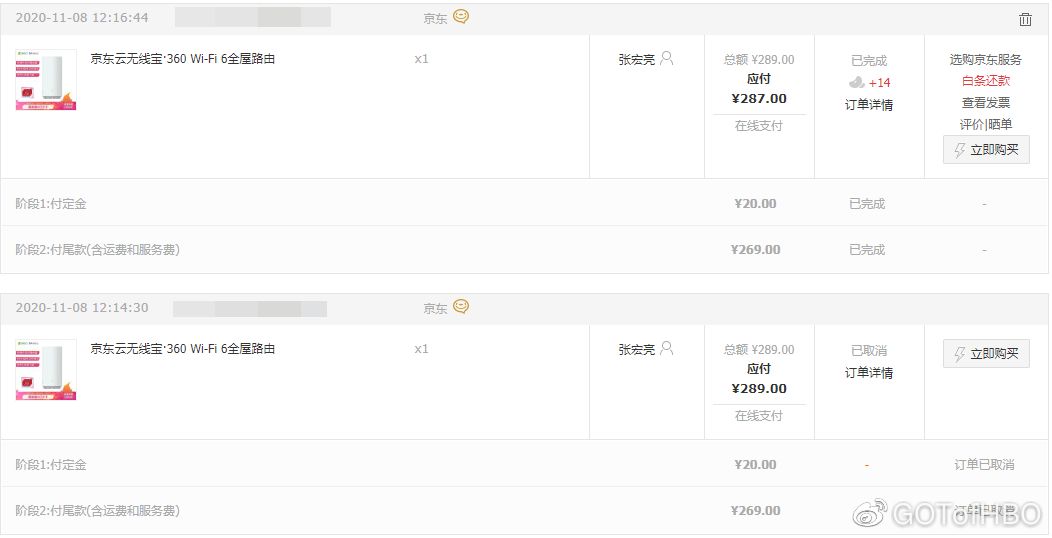Click the 评价|晒单 link

(x=985, y=124)
